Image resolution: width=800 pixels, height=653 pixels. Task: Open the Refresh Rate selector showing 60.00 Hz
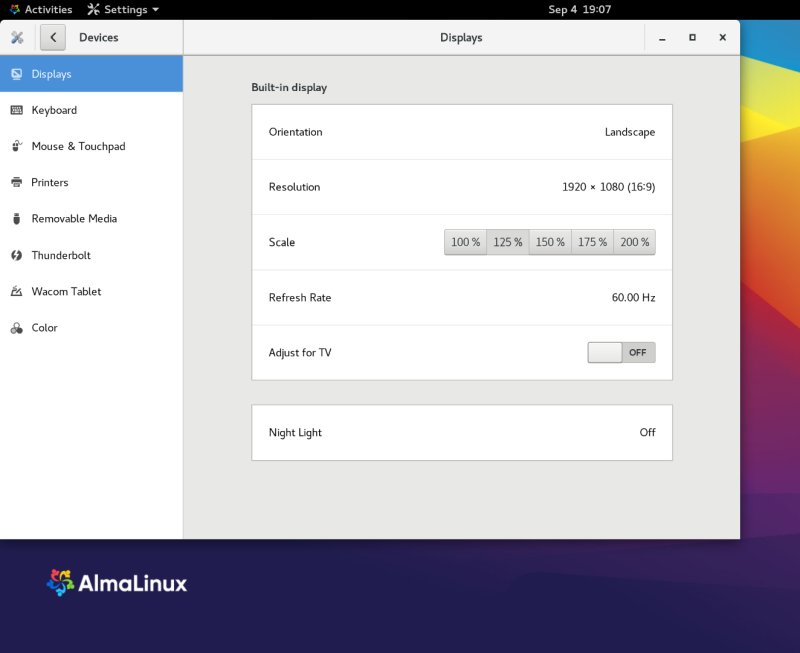(x=461, y=297)
